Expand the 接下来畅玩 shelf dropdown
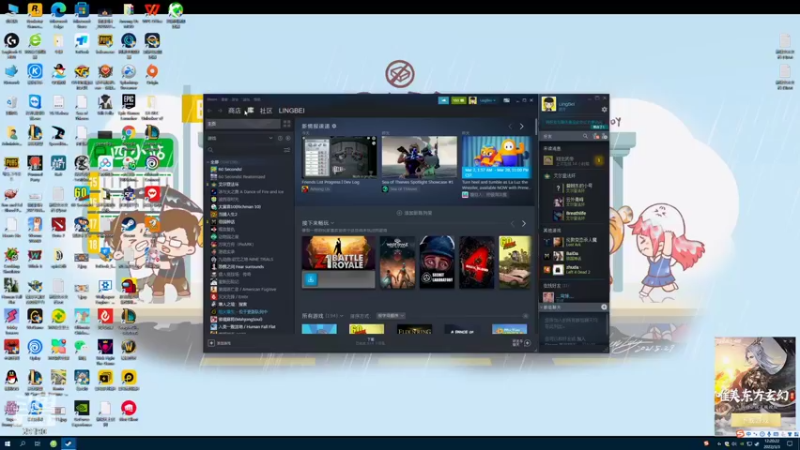This screenshot has height=450, width=800. click(332, 223)
